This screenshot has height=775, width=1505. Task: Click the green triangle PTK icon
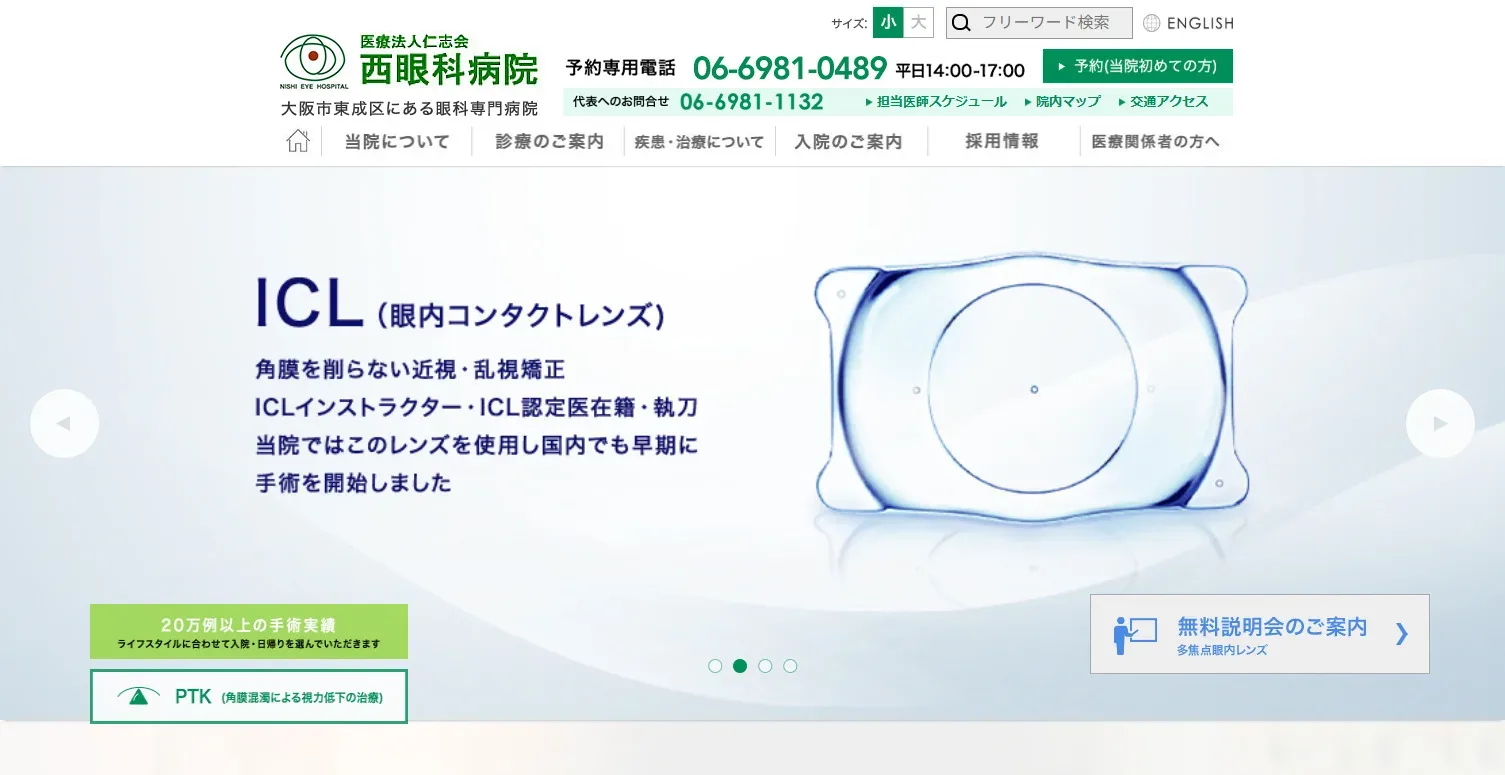tap(139, 696)
